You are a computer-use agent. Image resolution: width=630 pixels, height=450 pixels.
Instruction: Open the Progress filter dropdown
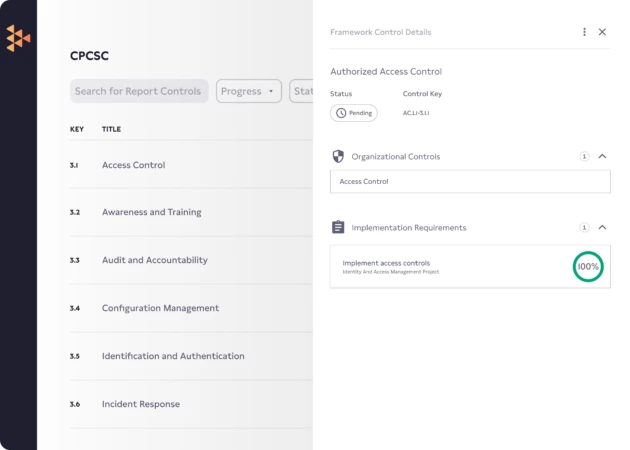pyautogui.click(x=248, y=91)
